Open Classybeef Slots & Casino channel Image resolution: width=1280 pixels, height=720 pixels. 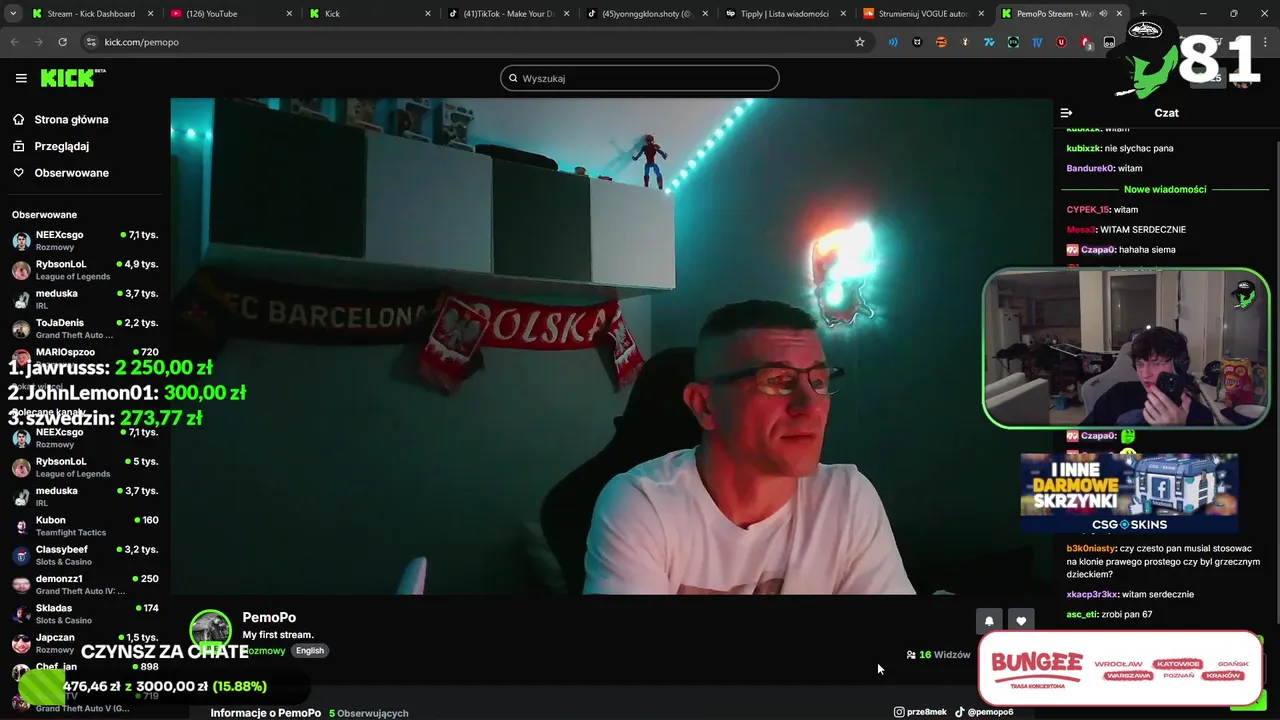coord(85,555)
